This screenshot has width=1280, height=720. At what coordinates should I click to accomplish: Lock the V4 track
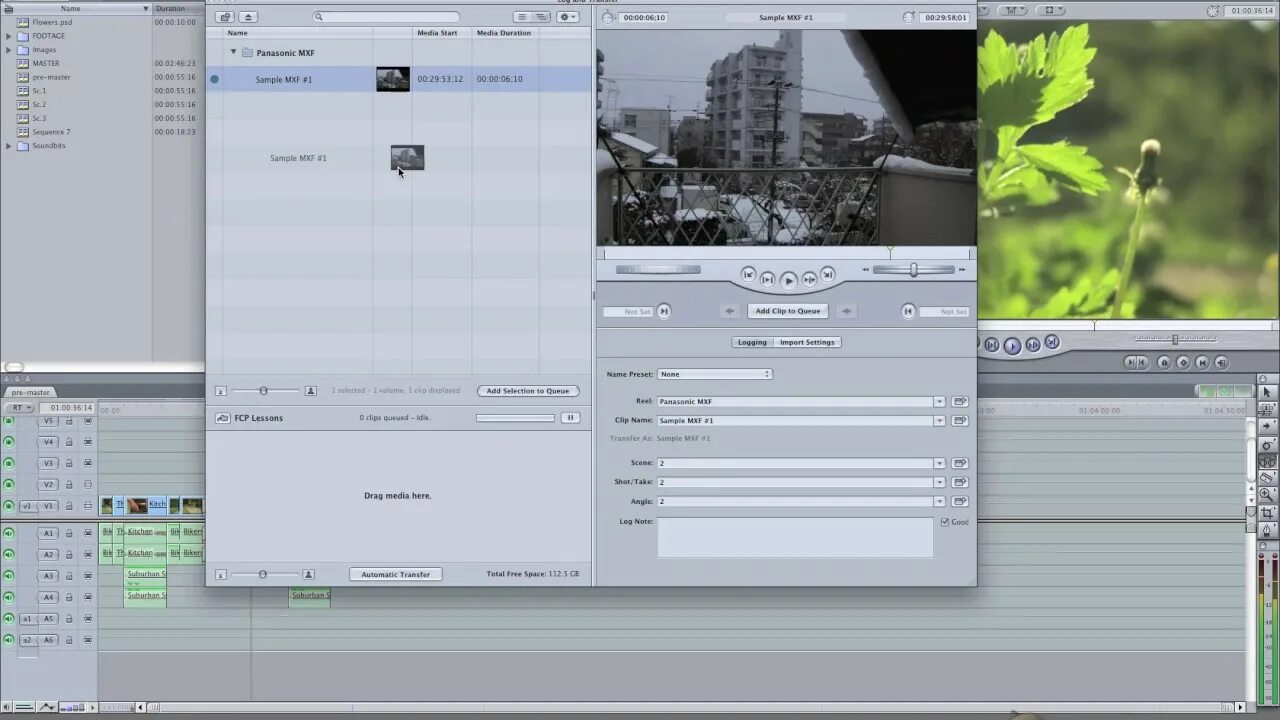click(69, 442)
